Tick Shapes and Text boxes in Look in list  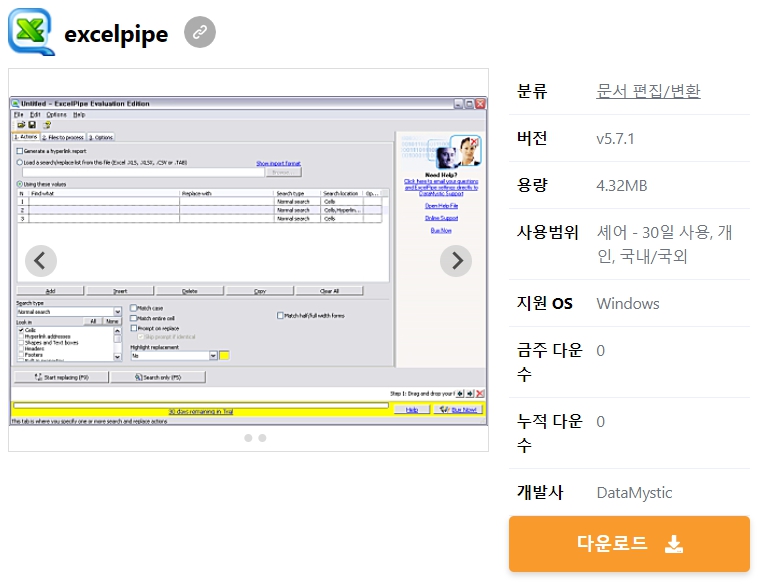[21, 343]
